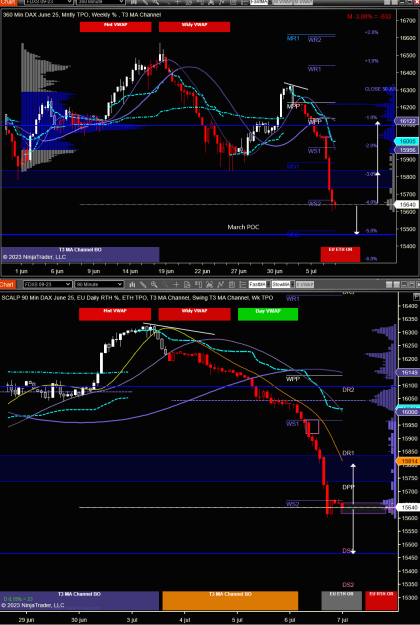
Task: Click zoom out magnifier in 90 Minute chart toolbar
Action: (165, 284)
